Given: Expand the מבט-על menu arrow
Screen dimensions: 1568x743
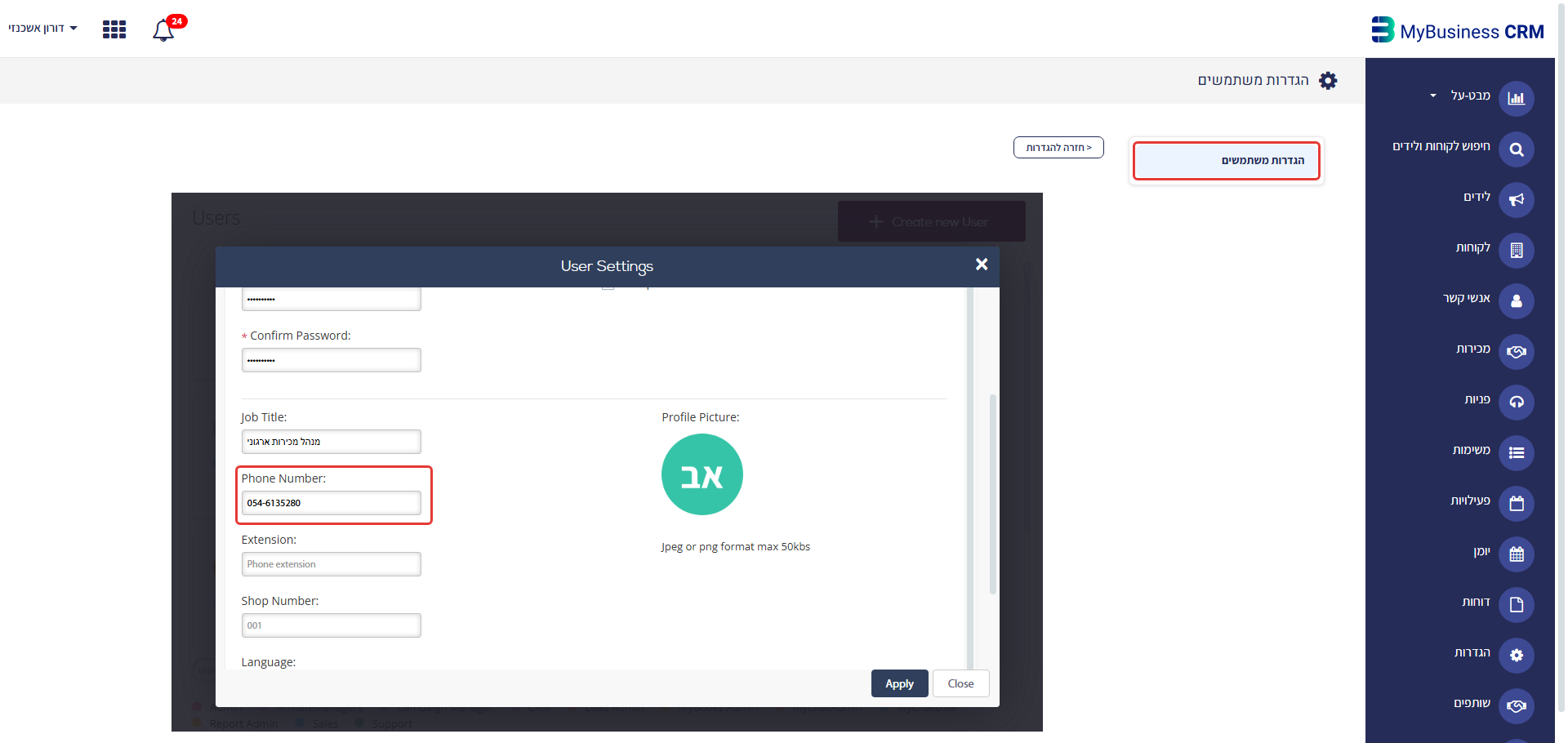Looking at the screenshot, I should [1432, 96].
